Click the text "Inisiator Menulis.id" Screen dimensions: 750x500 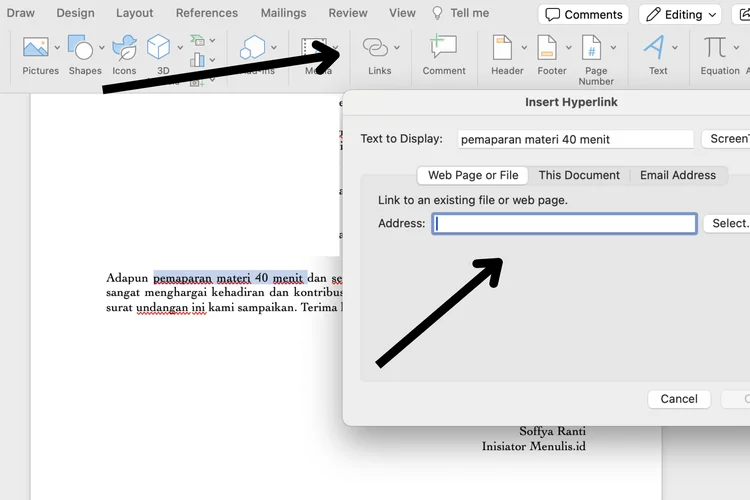(x=534, y=446)
